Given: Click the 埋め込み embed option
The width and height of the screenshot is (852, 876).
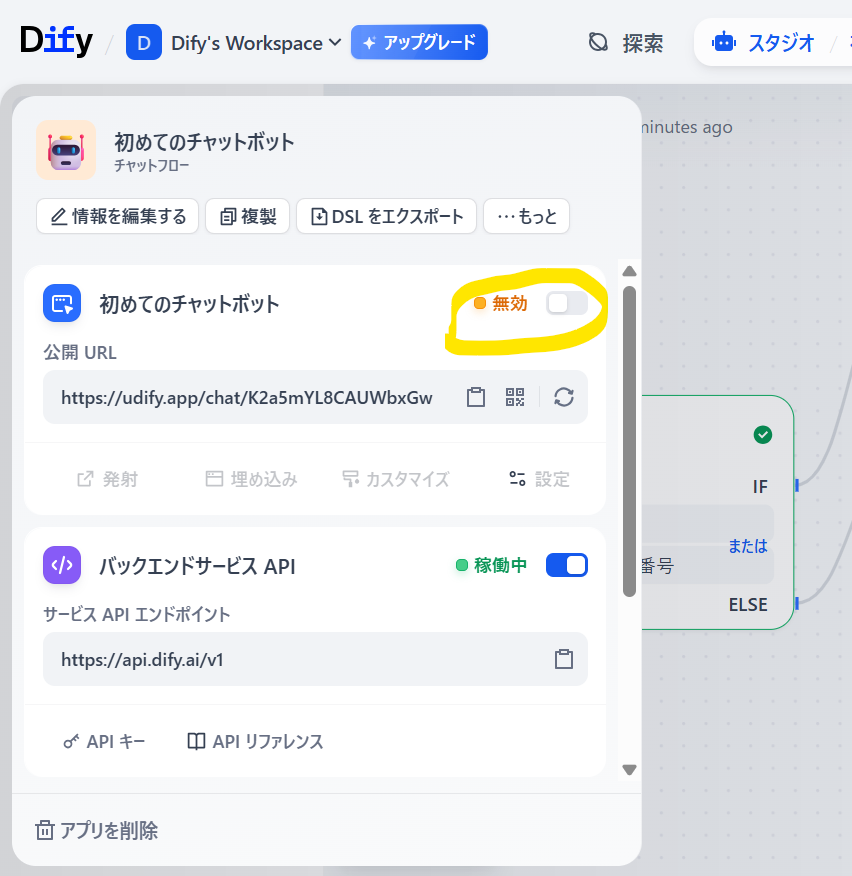Looking at the screenshot, I should point(251,479).
